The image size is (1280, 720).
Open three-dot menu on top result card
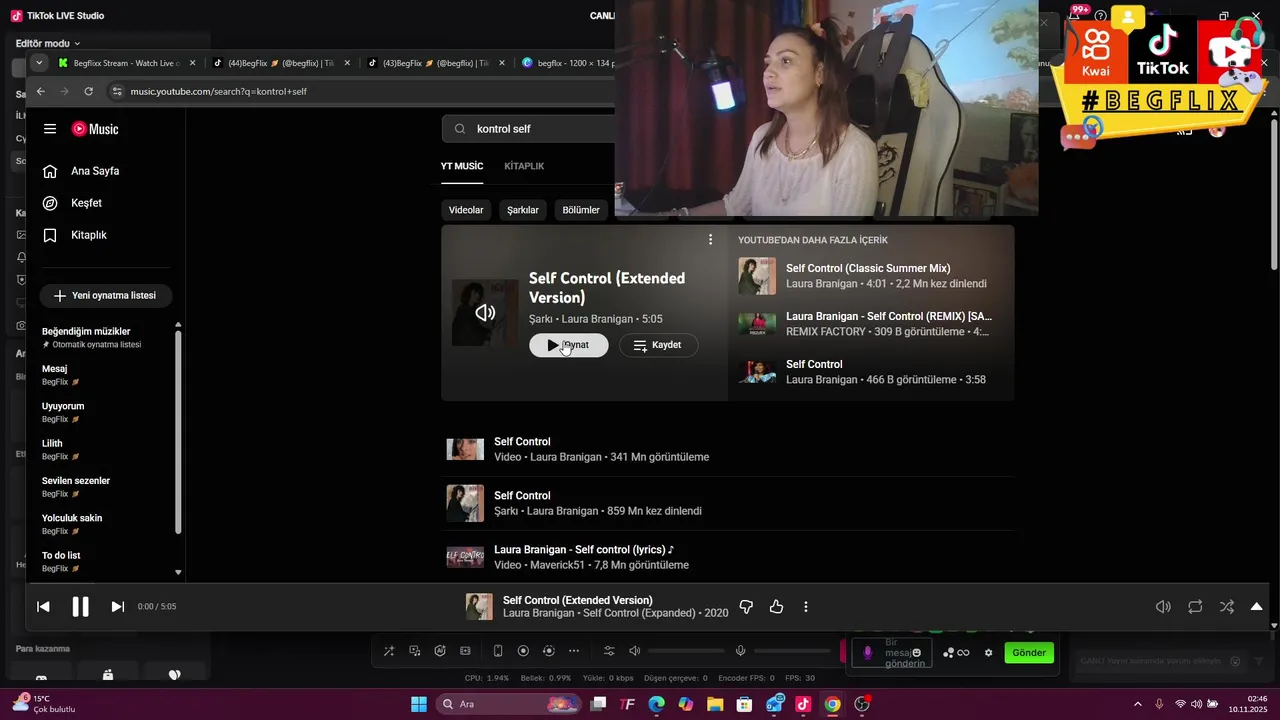(x=710, y=240)
